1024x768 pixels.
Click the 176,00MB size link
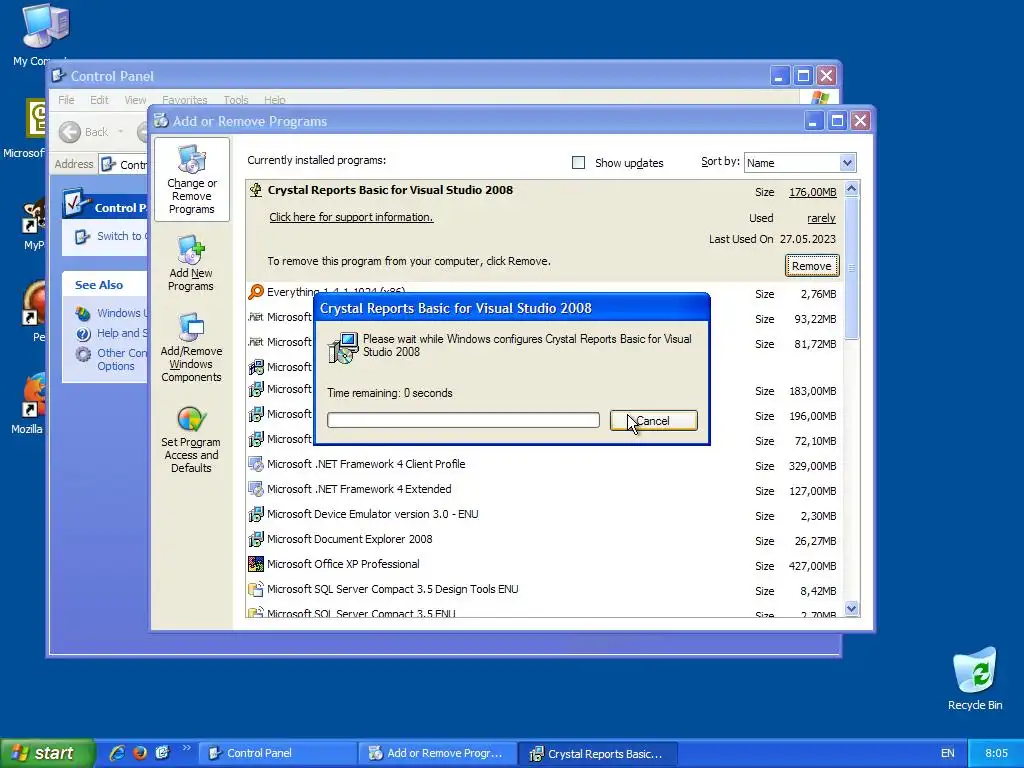[812, 192]
